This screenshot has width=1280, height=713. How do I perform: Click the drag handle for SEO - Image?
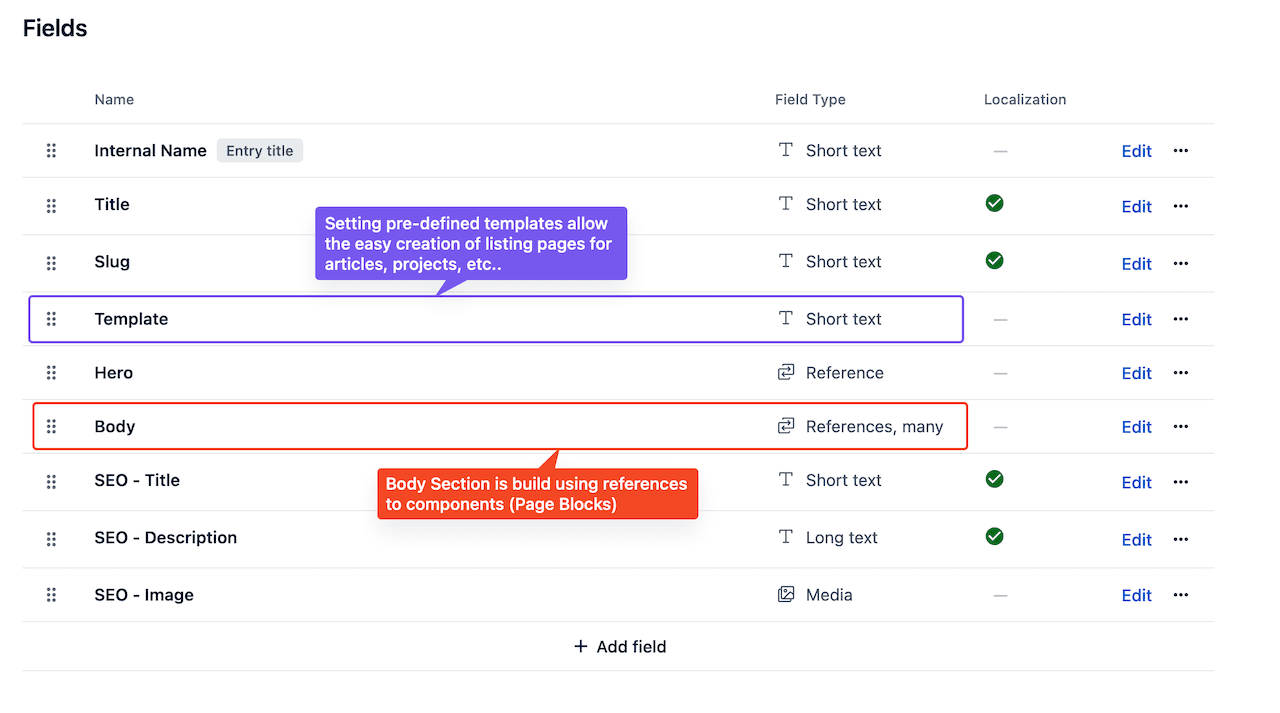(x=51, y=595)
